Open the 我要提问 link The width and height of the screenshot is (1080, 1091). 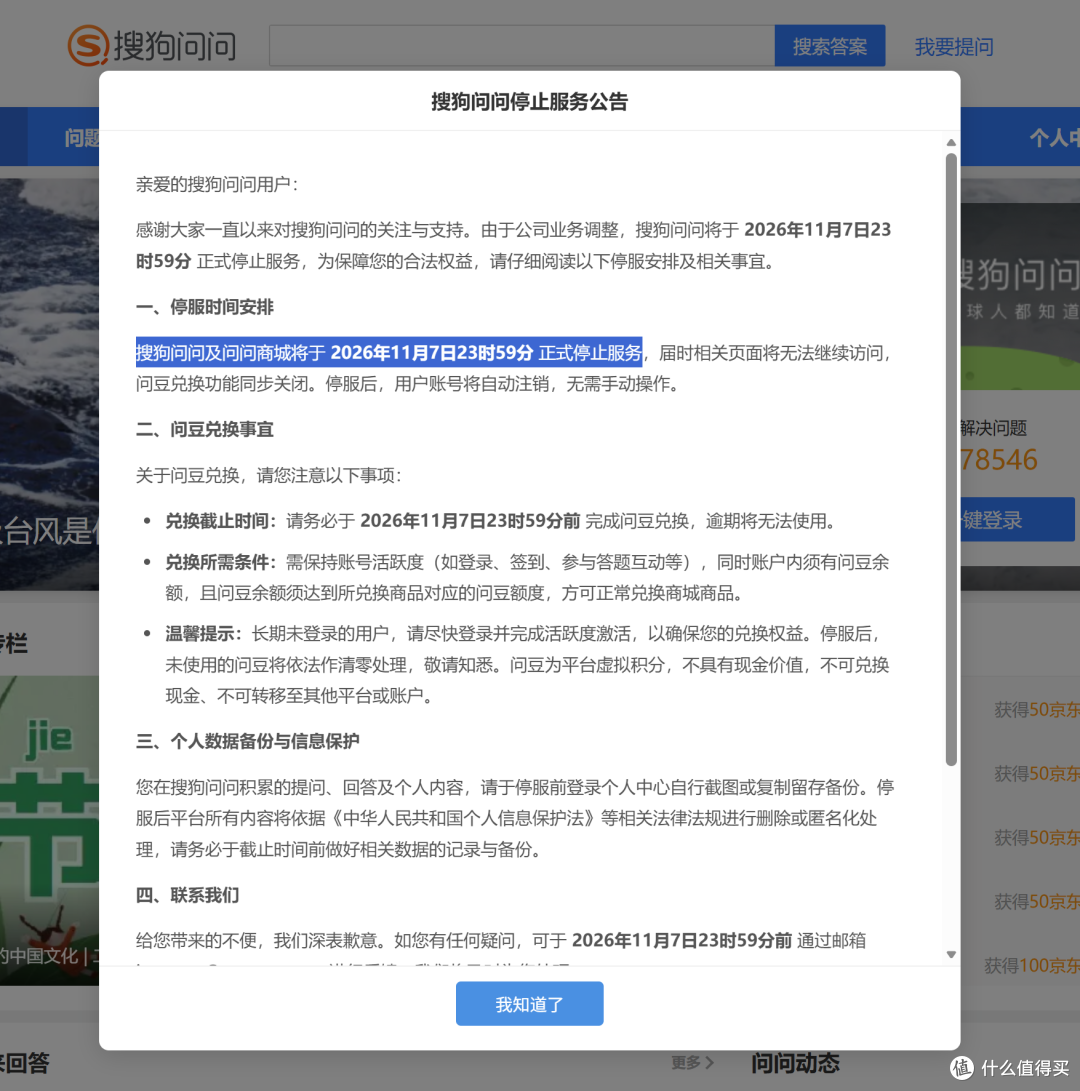point(953,47)
